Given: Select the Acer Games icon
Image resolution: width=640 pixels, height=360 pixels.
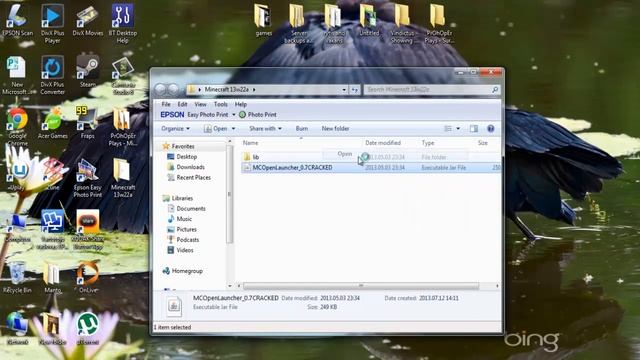Looking at the screenshot, I should pyautogui.click(x=53, y=123).
